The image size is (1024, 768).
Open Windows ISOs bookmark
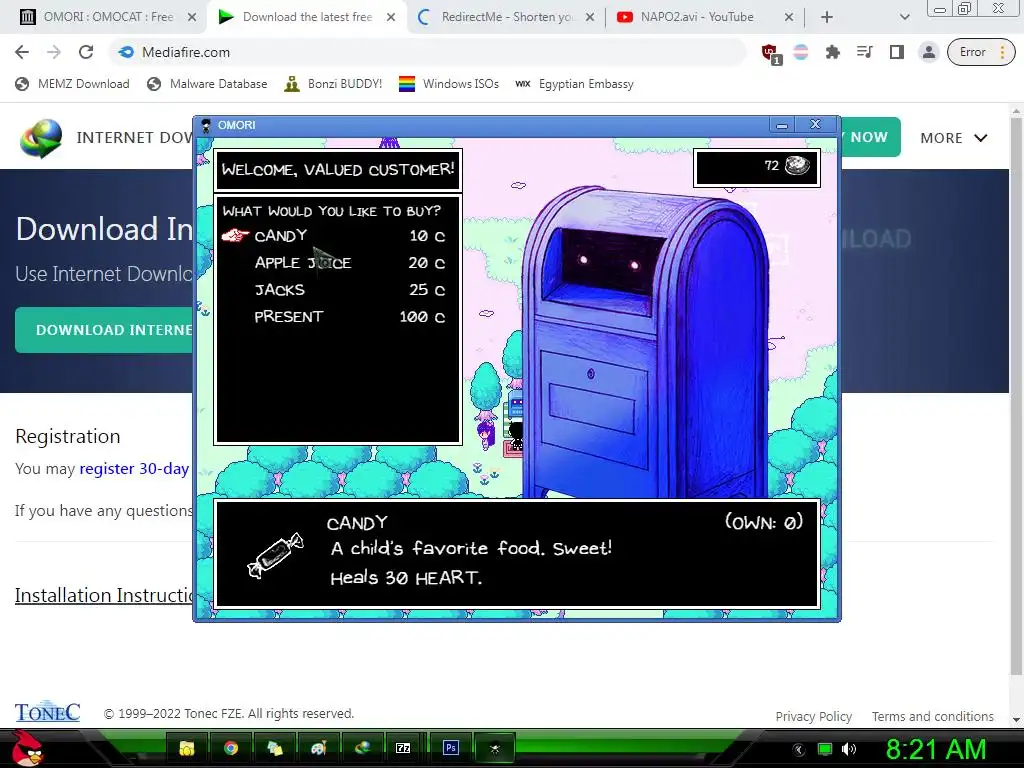tap(449, 84)
